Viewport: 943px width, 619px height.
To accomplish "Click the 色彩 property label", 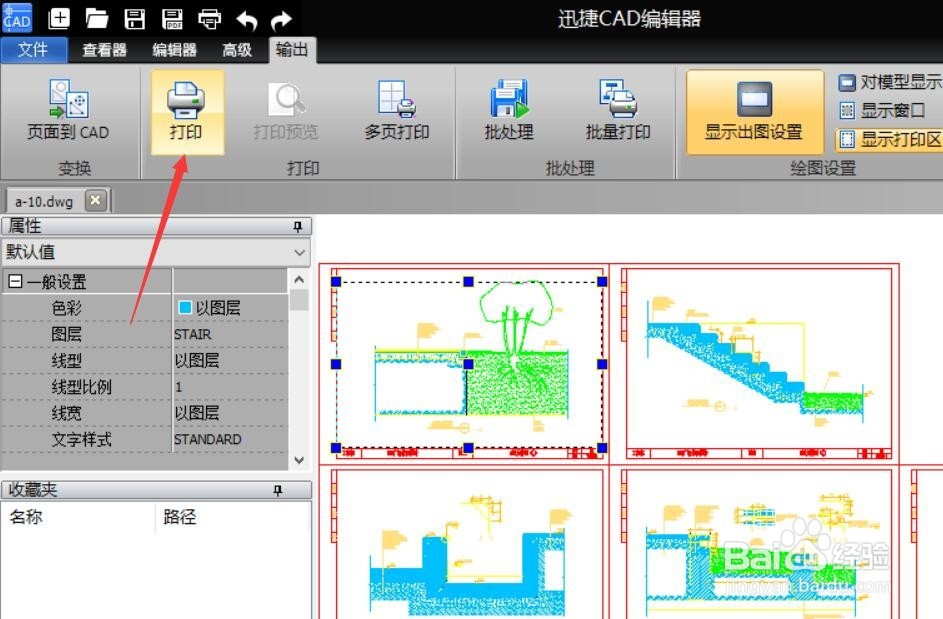I will [x=67, y=308].
